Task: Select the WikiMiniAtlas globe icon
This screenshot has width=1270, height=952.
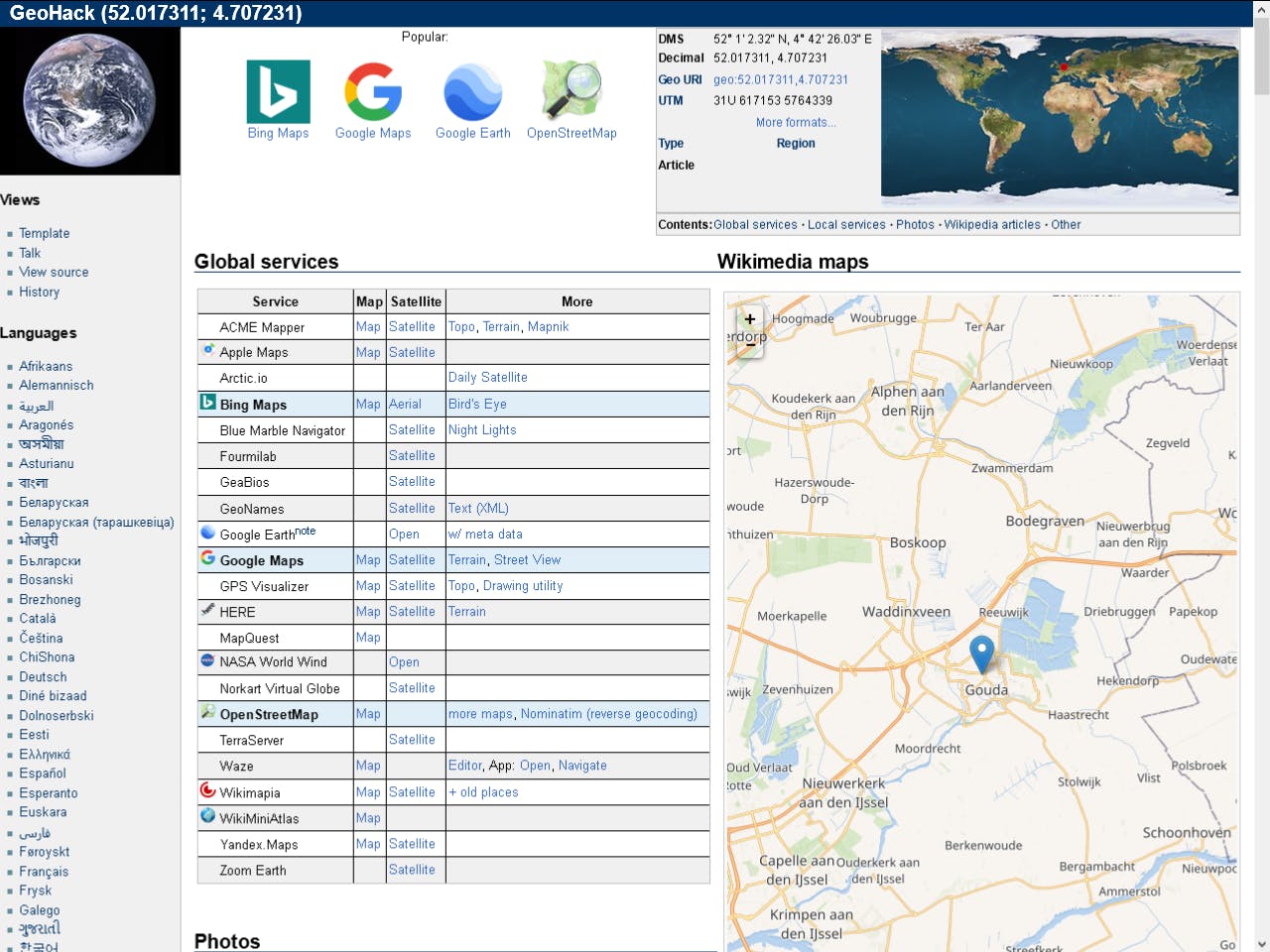Action: 207,816
